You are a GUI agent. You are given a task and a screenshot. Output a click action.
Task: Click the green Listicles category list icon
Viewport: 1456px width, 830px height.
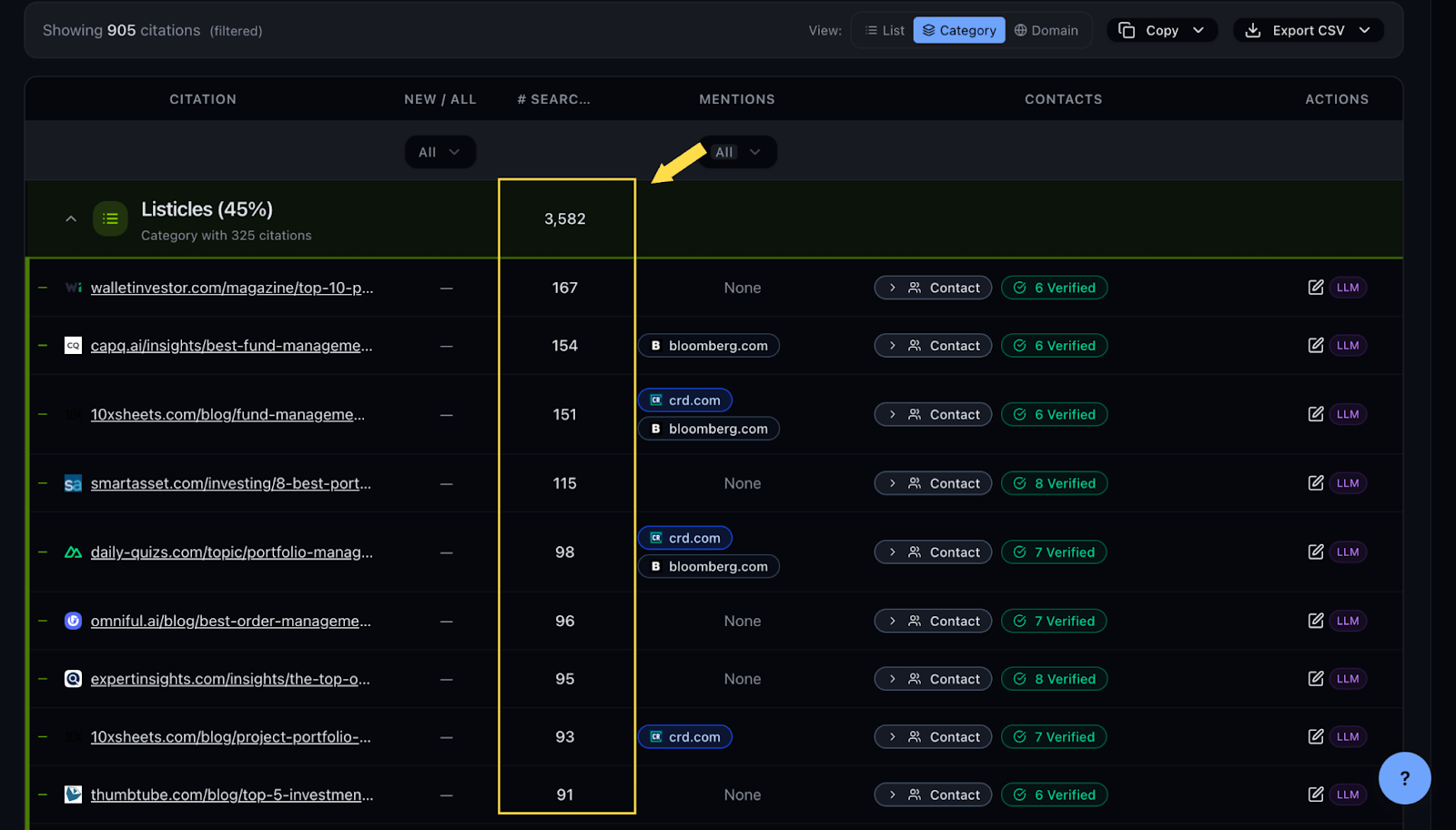pyautogui.click(x=110, y=218)
